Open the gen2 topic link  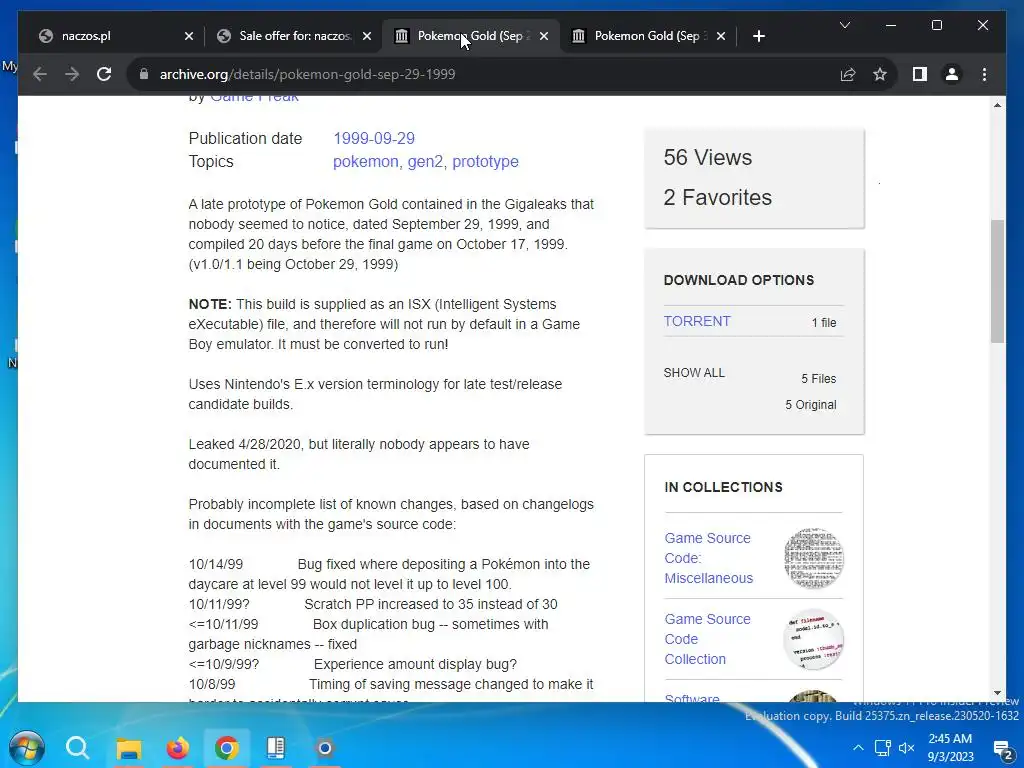pos(425,161)
